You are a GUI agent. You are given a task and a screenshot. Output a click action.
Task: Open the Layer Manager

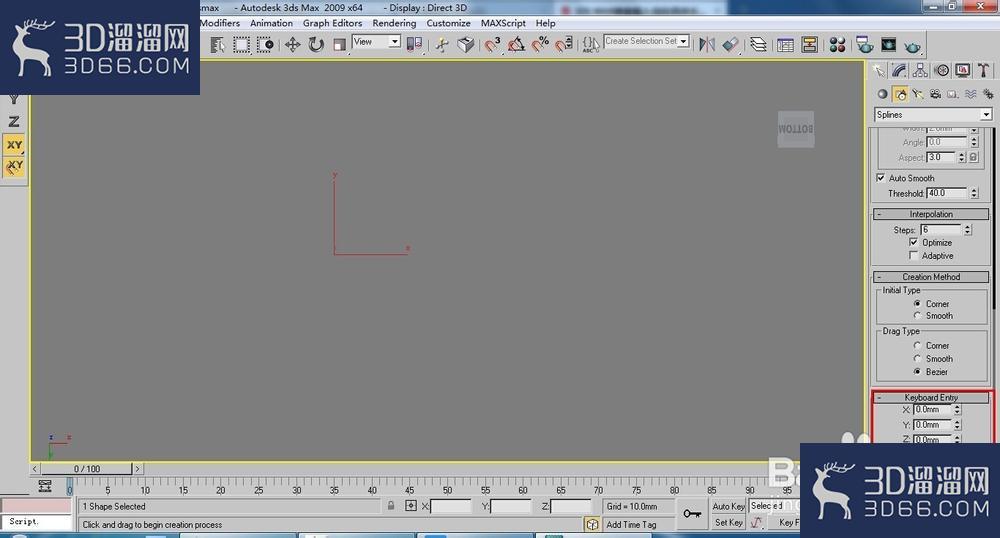[758, 45]
